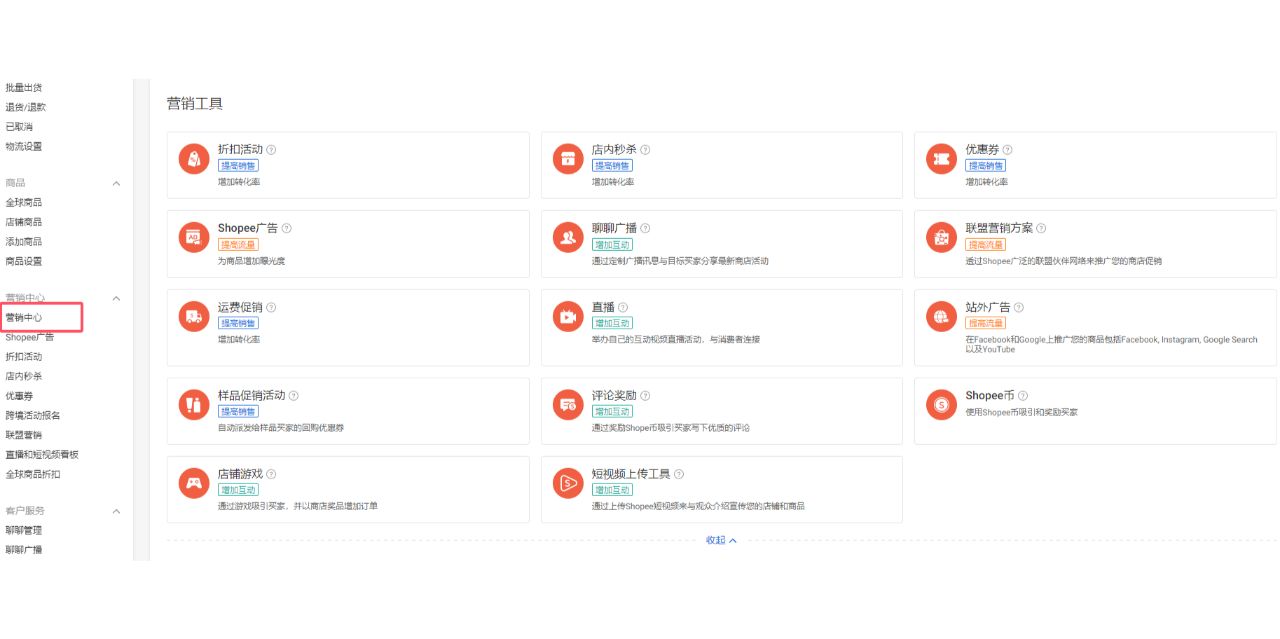Open 联盟营销 sidebar item
Screen dimensions: 1280x639
(24, 435)
